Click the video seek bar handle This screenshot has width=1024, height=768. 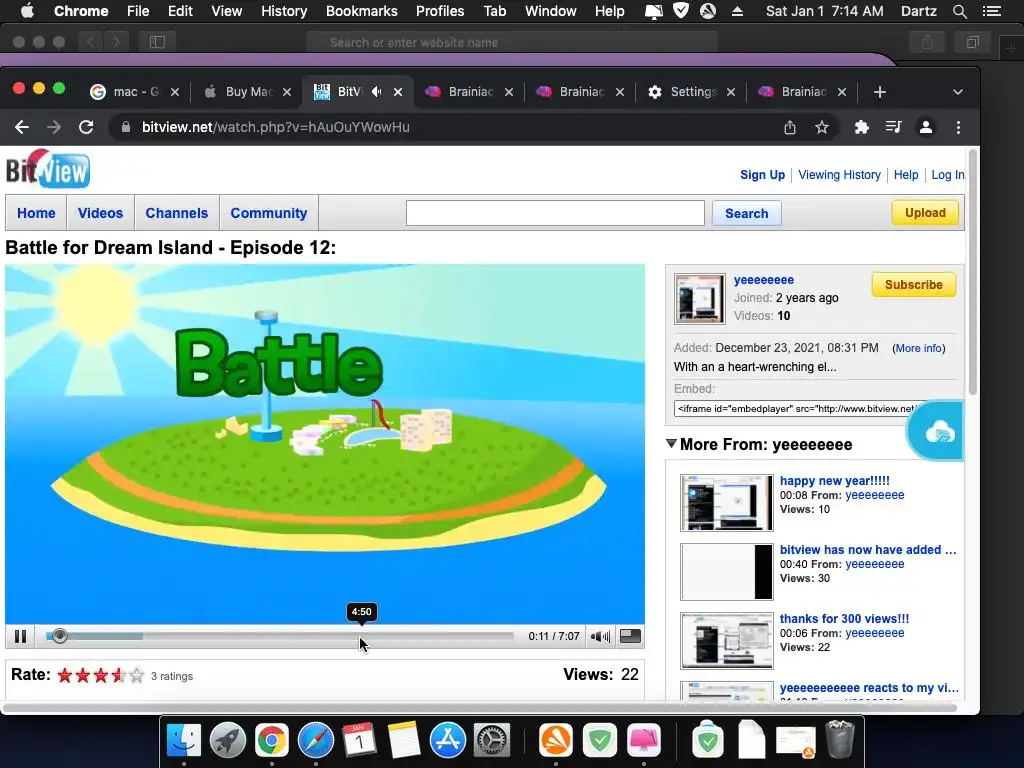click(59, 636)
